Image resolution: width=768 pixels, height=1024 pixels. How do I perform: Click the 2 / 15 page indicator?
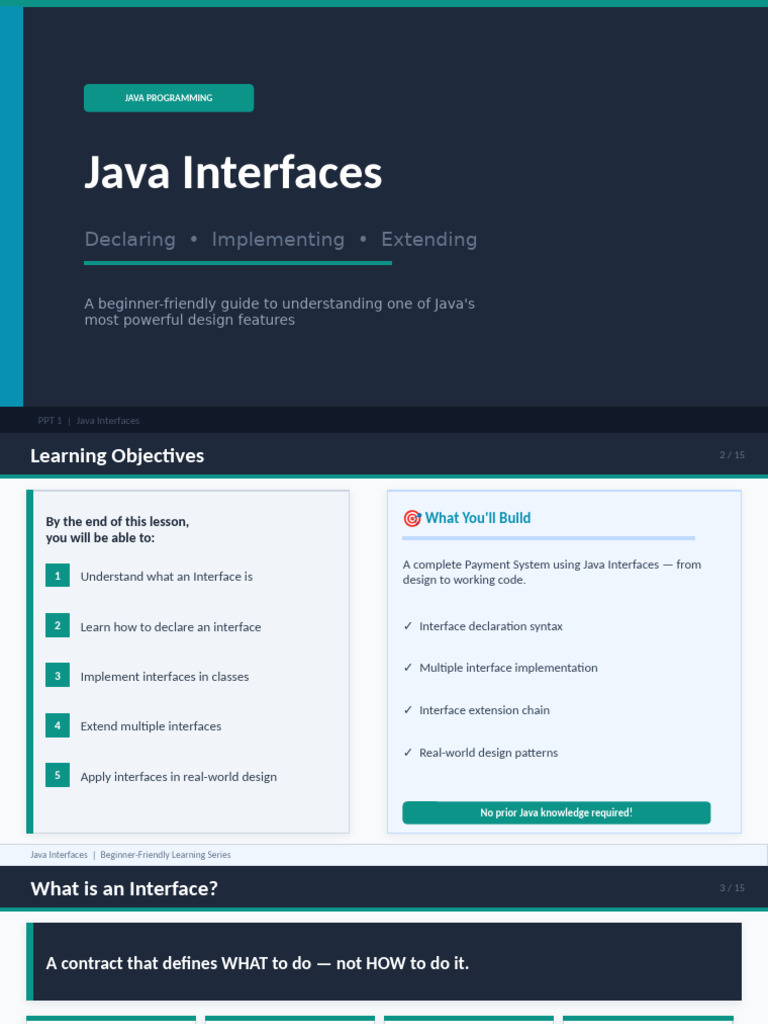click(x=732, y=455)
